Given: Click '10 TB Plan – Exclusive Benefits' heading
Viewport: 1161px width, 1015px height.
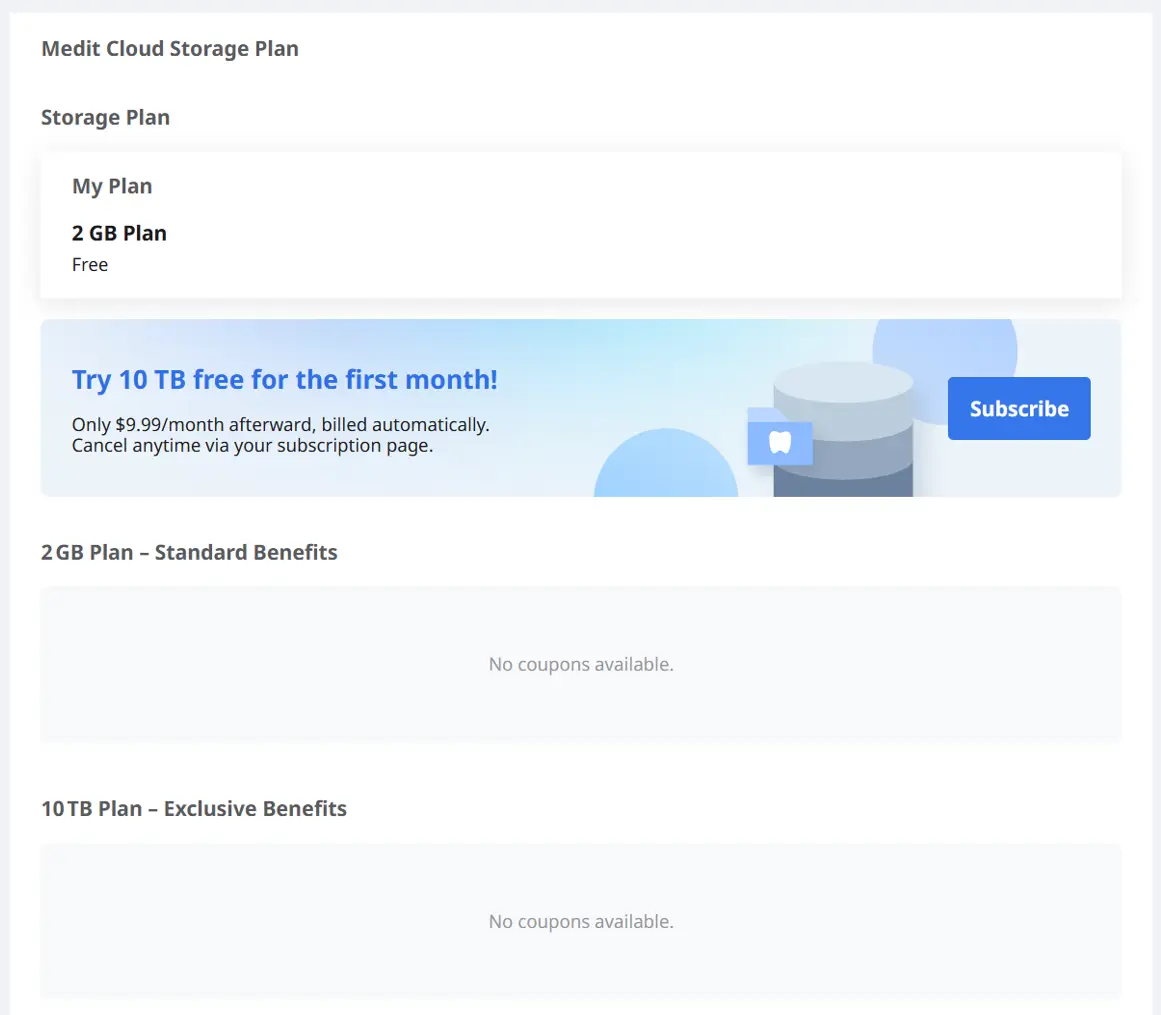Looking at the screenshot, I should click(x=193, y=808).
